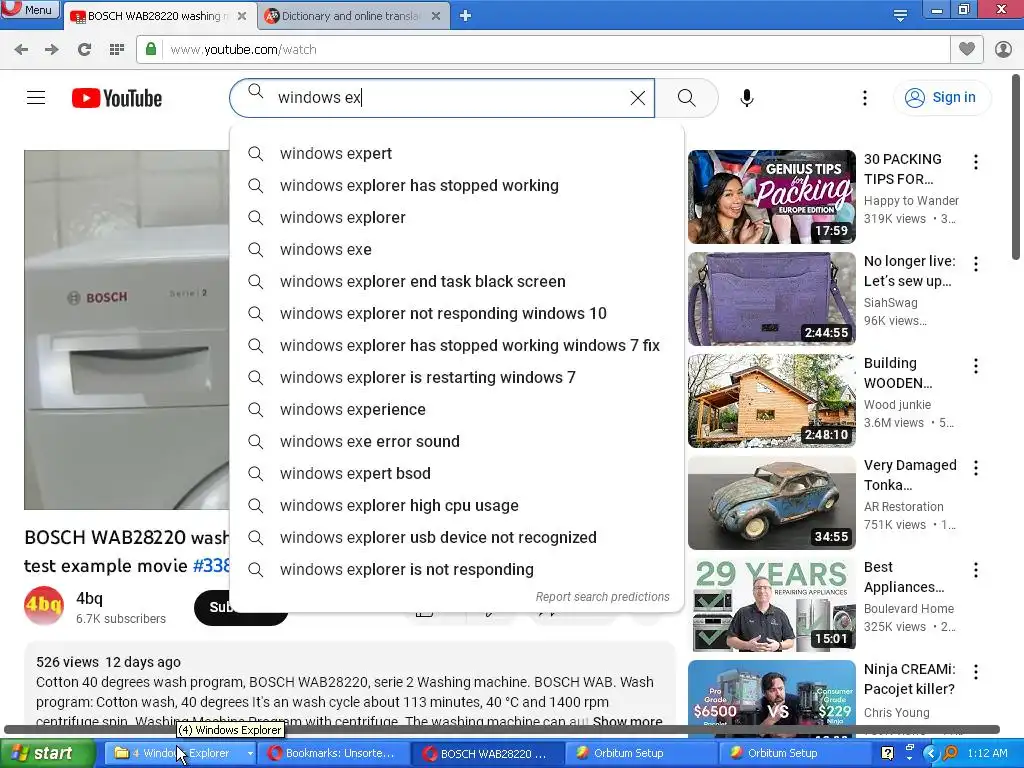The width and height of the screenshot is (1024, 768).
Task: Expand the Windows Explorer group dropdown arrow
Action: pyautogui.click(x=249, y=753)
